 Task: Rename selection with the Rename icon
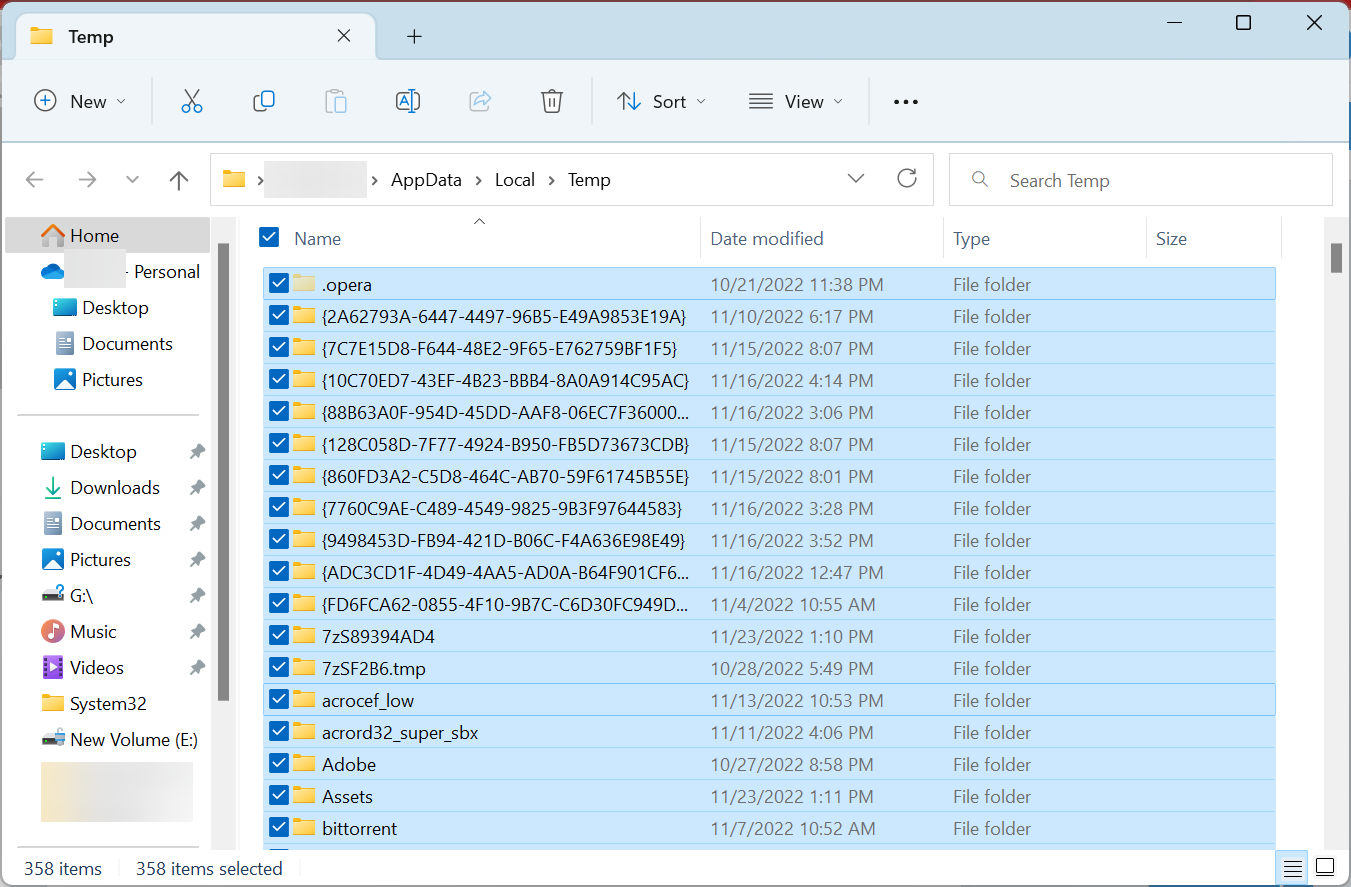click(408, 101)
